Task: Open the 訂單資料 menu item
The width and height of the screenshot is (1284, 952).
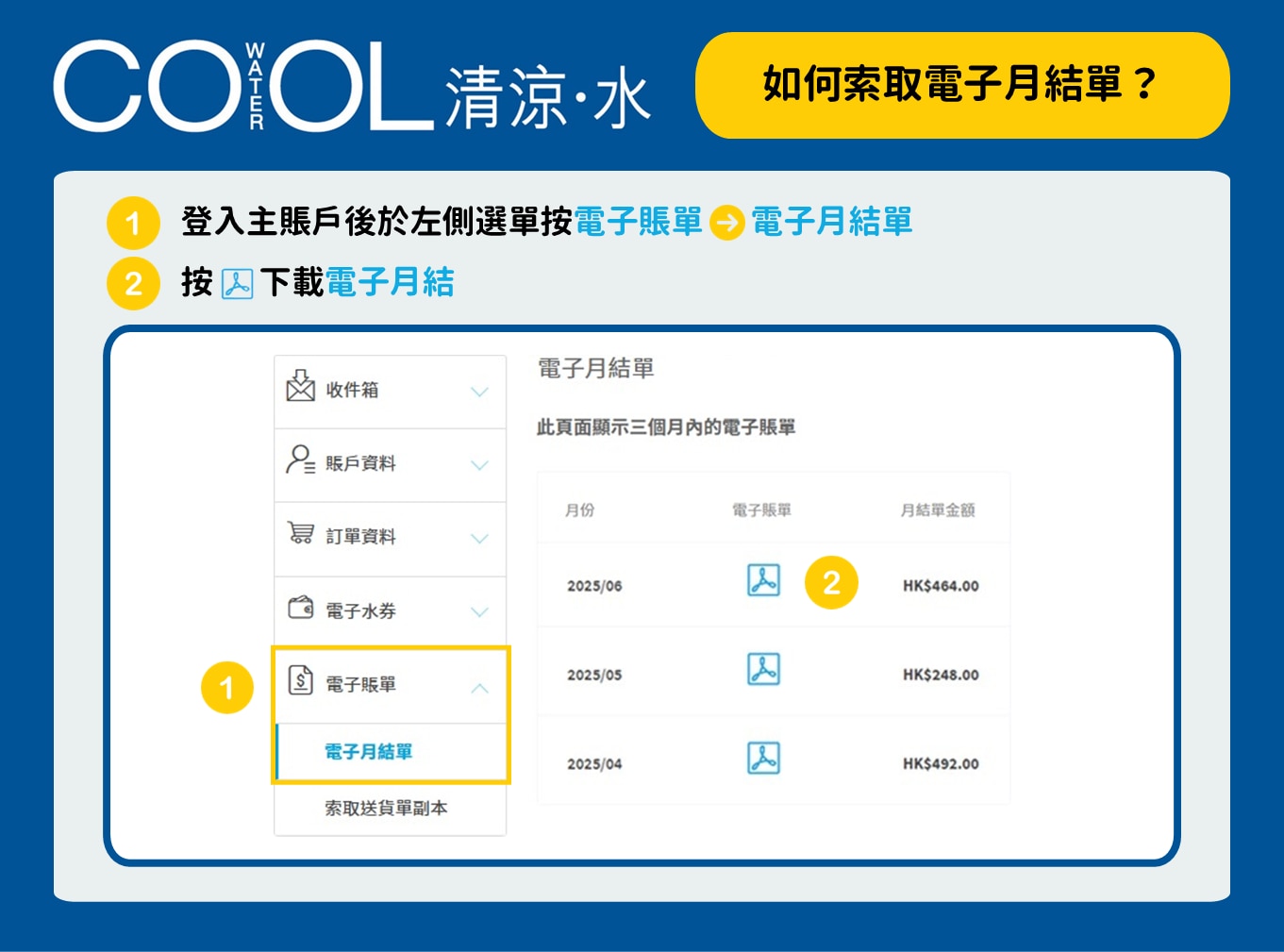Action: coord(390,539)
